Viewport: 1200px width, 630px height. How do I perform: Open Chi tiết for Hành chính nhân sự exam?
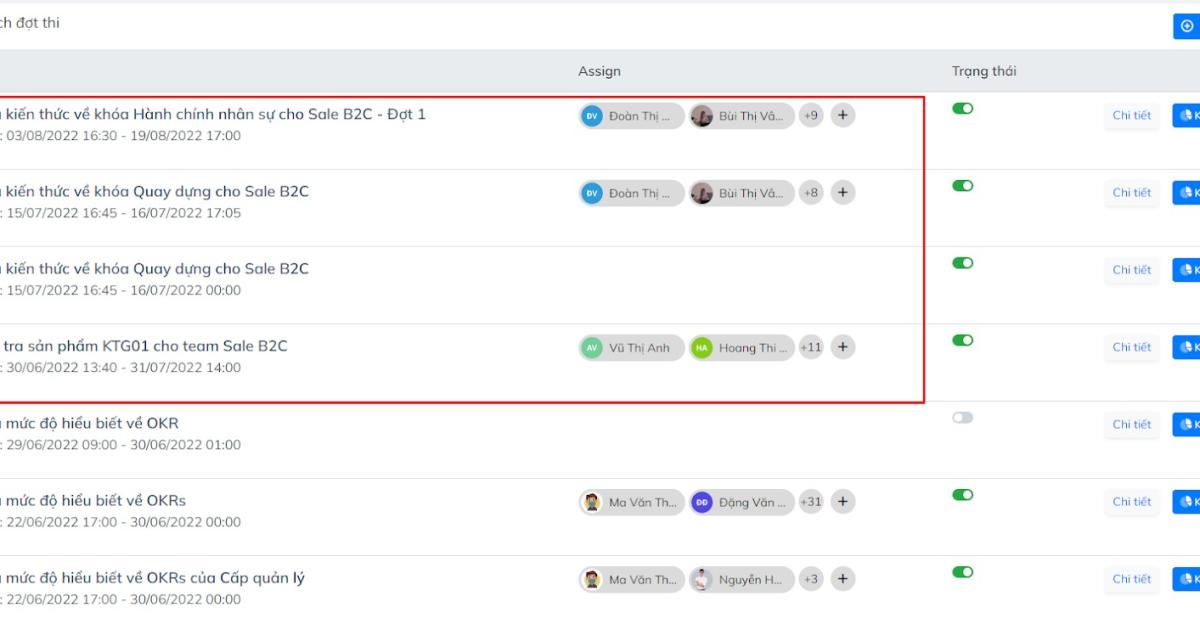click(x=1132, y=115)
